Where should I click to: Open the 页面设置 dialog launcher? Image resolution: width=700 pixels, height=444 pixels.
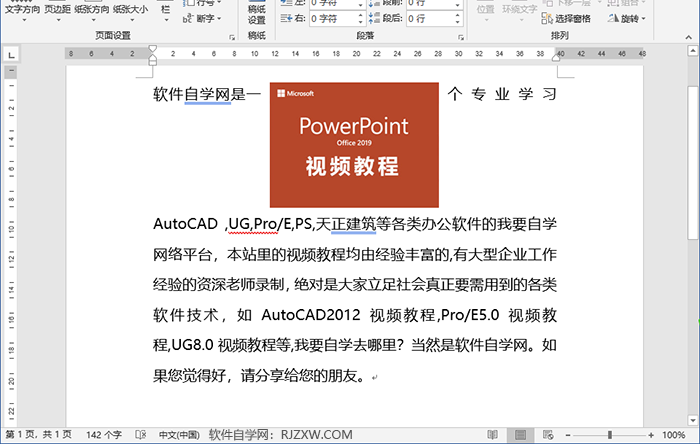point(232,37)
